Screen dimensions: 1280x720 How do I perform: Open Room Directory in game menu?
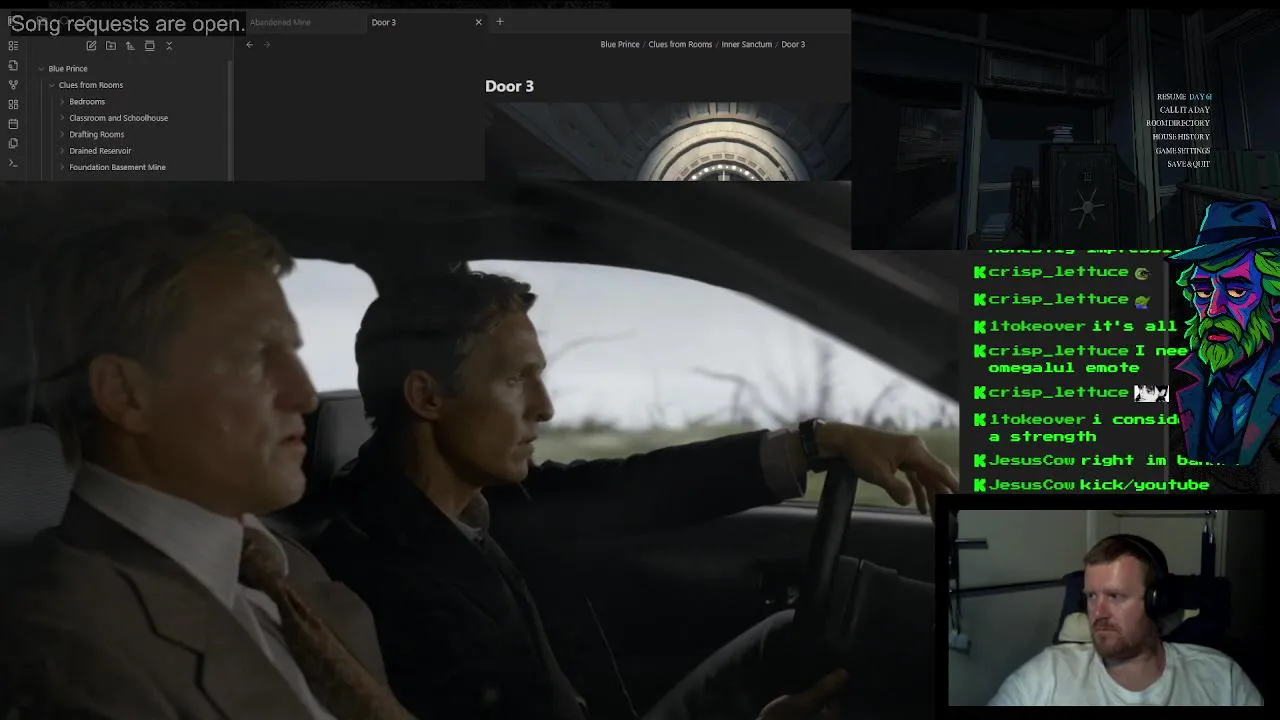pyautogui.click(x=1178, y=123)
